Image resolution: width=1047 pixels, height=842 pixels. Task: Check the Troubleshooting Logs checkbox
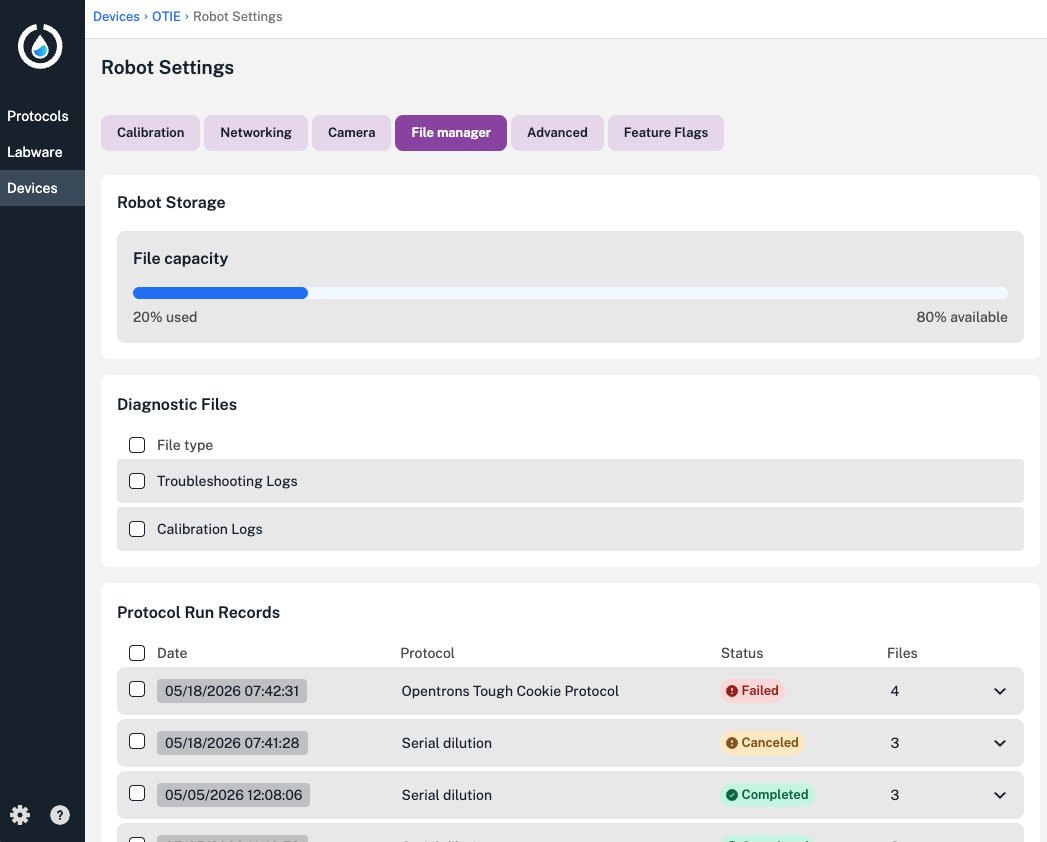(x=137, y=481)
